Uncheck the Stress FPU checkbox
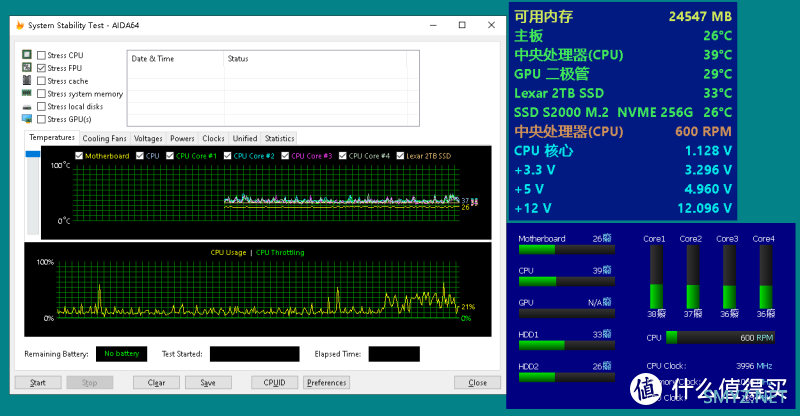Screen dimensions: 800x416 click(41, 68)
